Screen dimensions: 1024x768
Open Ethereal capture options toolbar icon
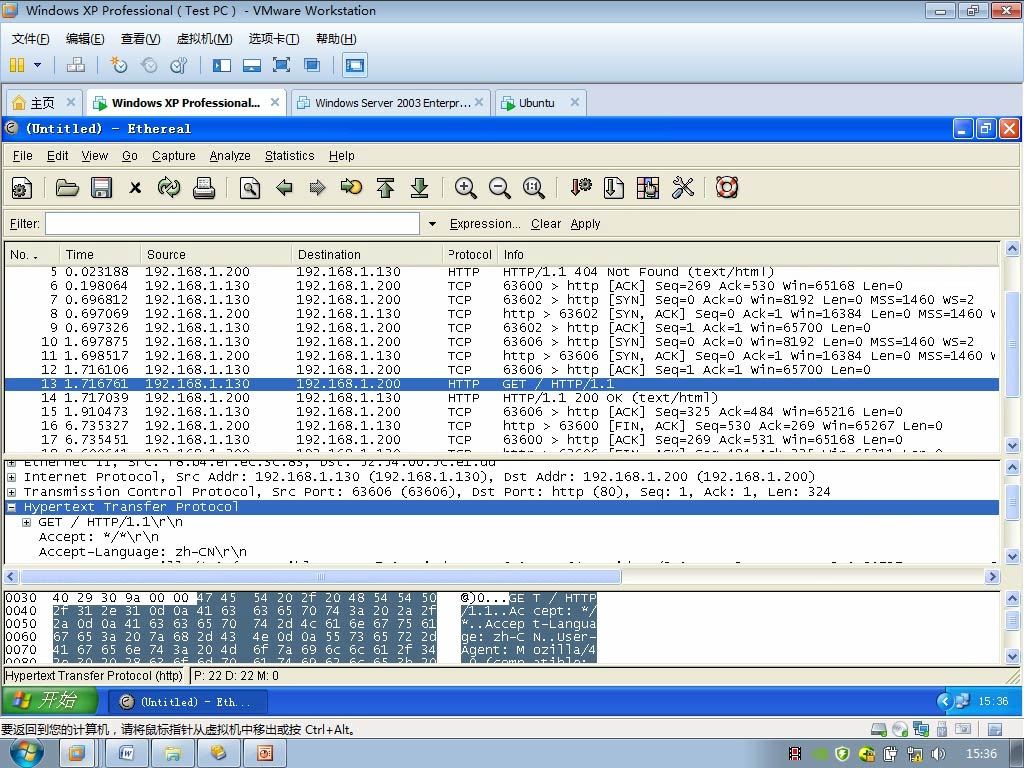(x=22, y=188)
